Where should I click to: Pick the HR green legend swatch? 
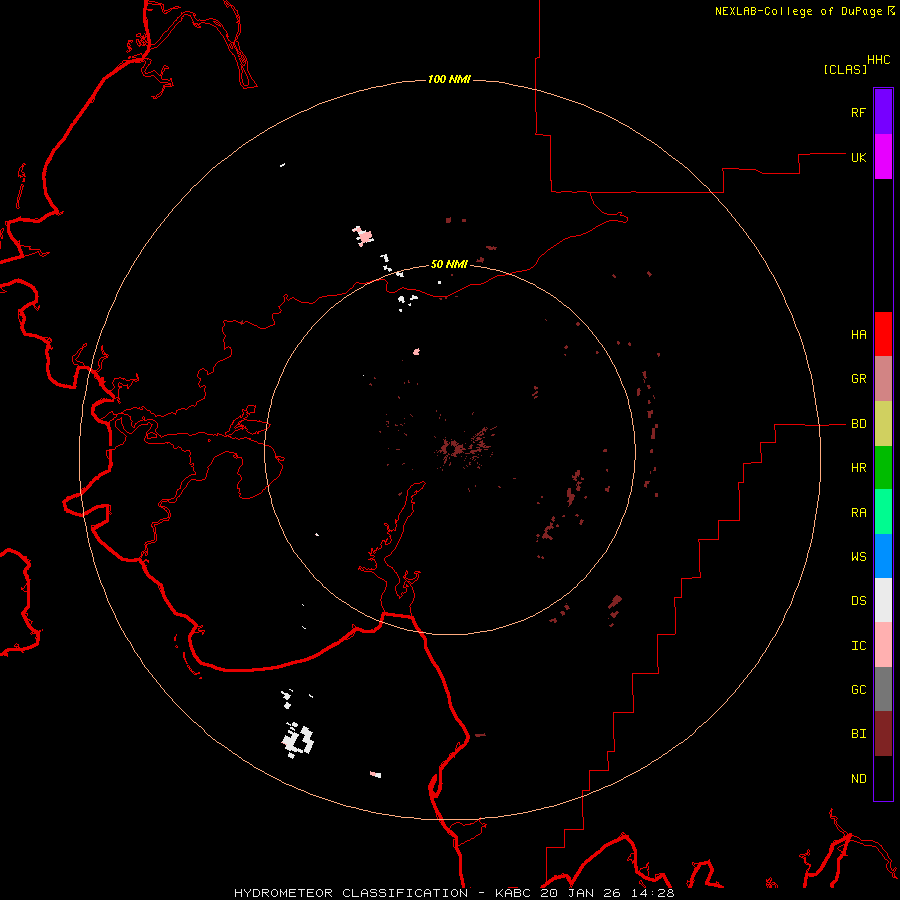coord(883,468)
